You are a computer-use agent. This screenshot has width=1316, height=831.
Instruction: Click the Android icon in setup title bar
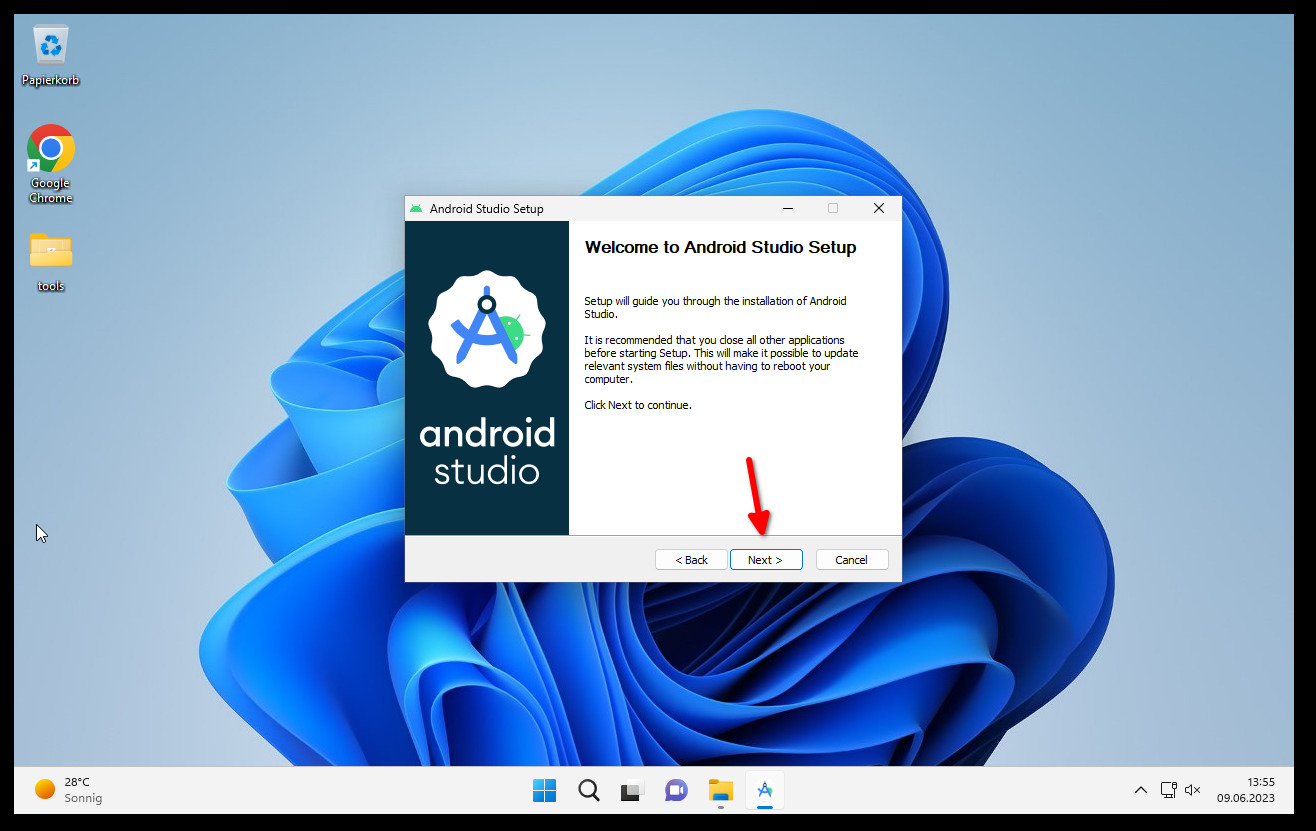click(416, 208)
